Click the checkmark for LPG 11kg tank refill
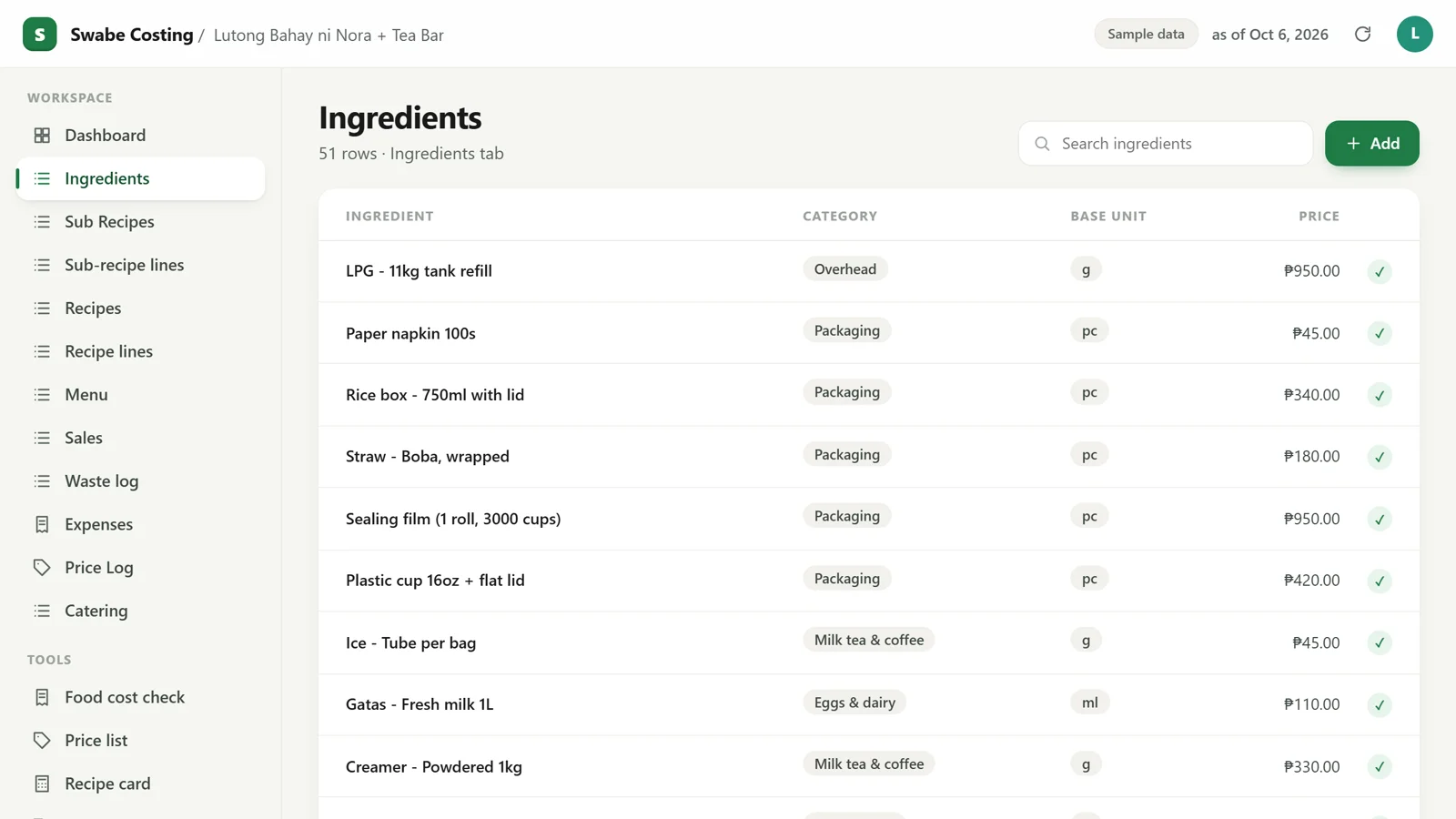 click(1380, 271)
